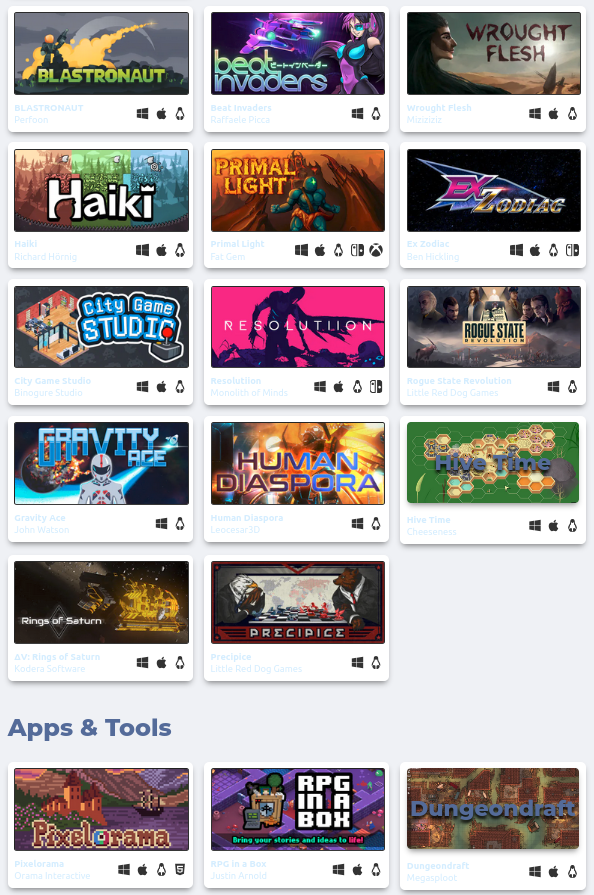Open the City Game Studio banner image
The image size is (594, 895).
click(x=102, y=327)
